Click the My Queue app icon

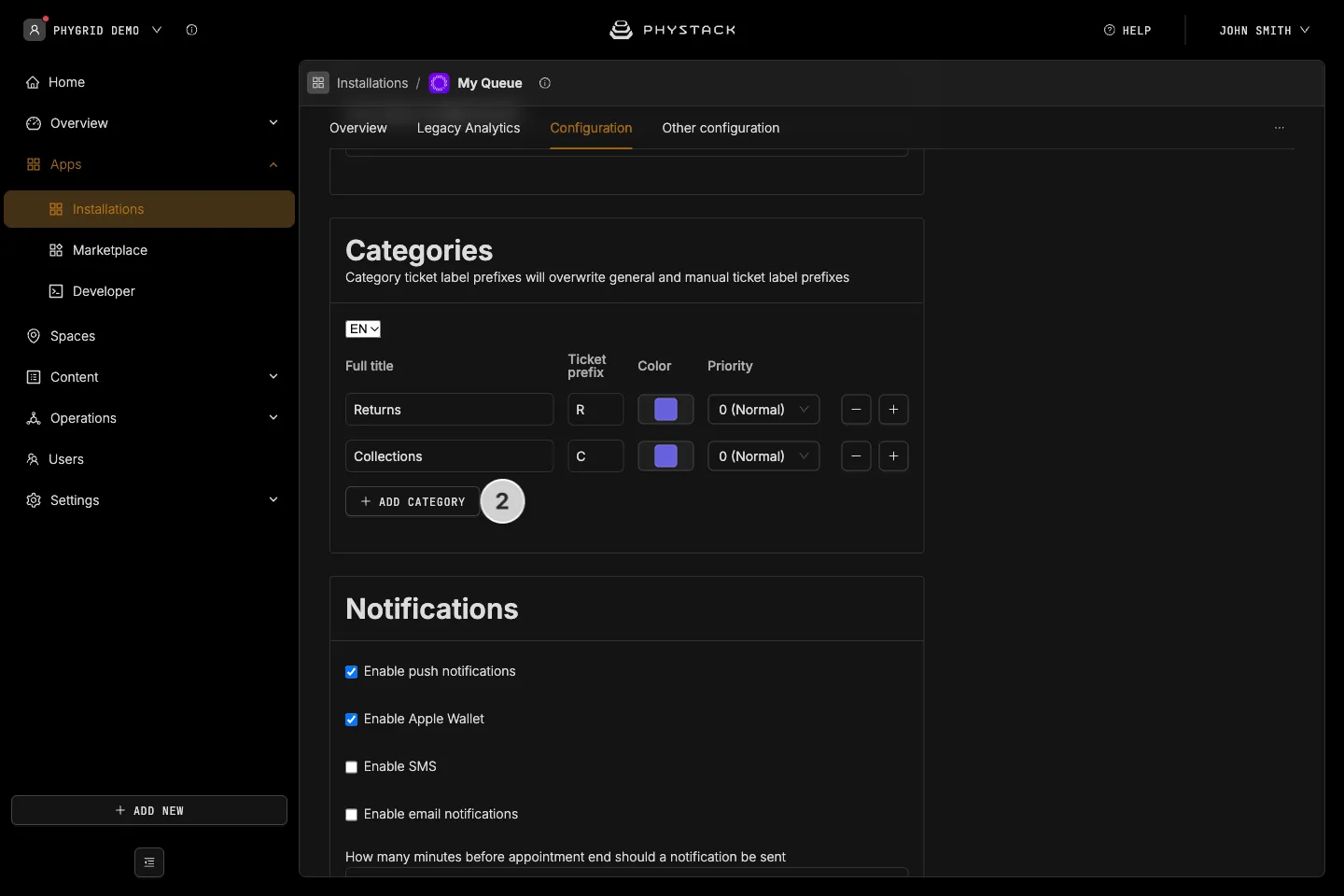[439, 83]
